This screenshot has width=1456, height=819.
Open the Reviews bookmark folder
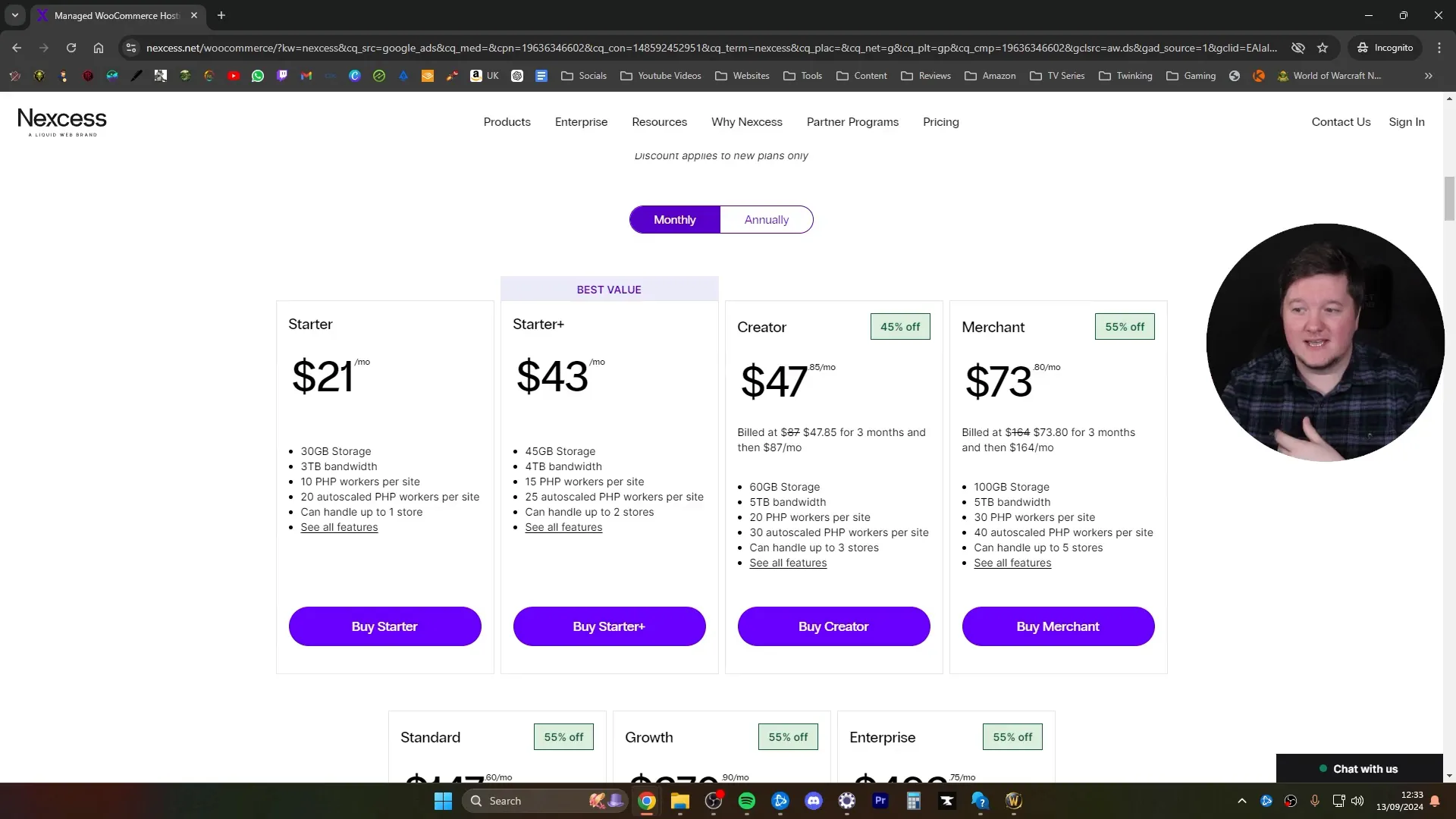[926, 76]
